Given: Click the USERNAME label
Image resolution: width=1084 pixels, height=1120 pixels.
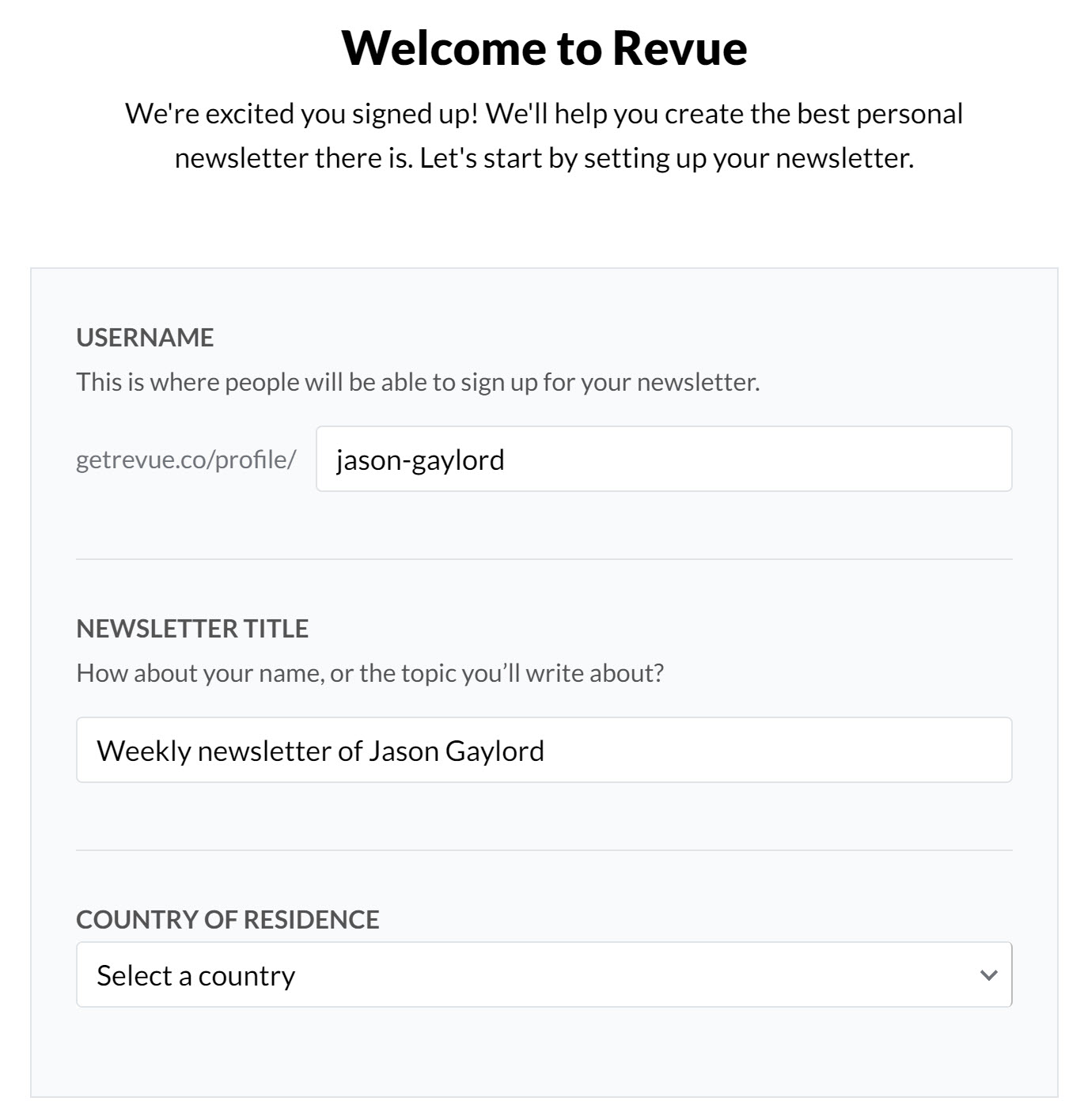Looking at the screenshot, I should point(145,338).
